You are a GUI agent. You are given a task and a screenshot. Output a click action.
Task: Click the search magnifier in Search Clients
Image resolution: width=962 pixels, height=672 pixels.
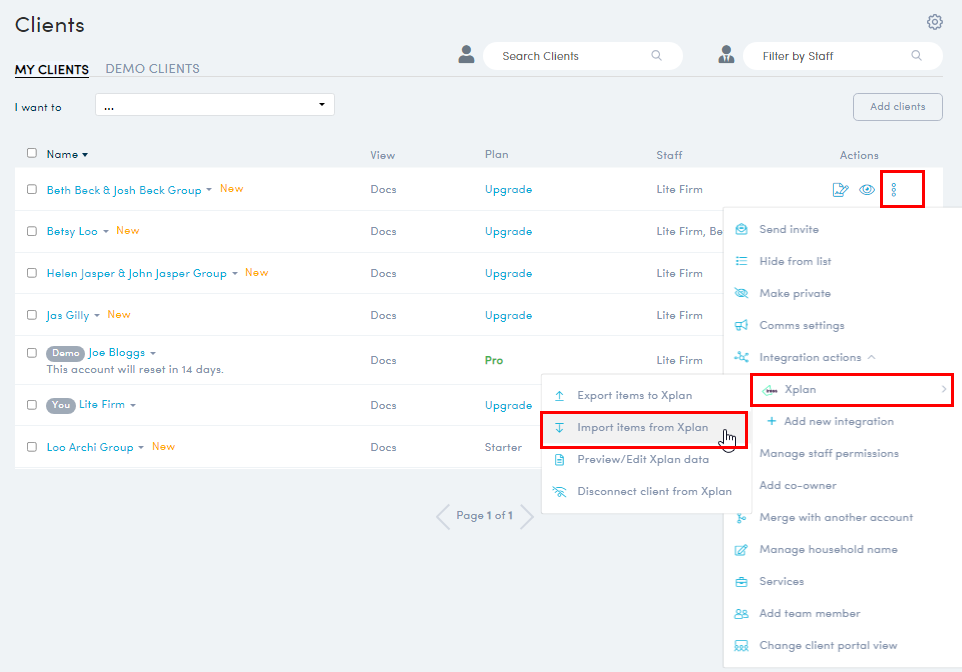657,56
